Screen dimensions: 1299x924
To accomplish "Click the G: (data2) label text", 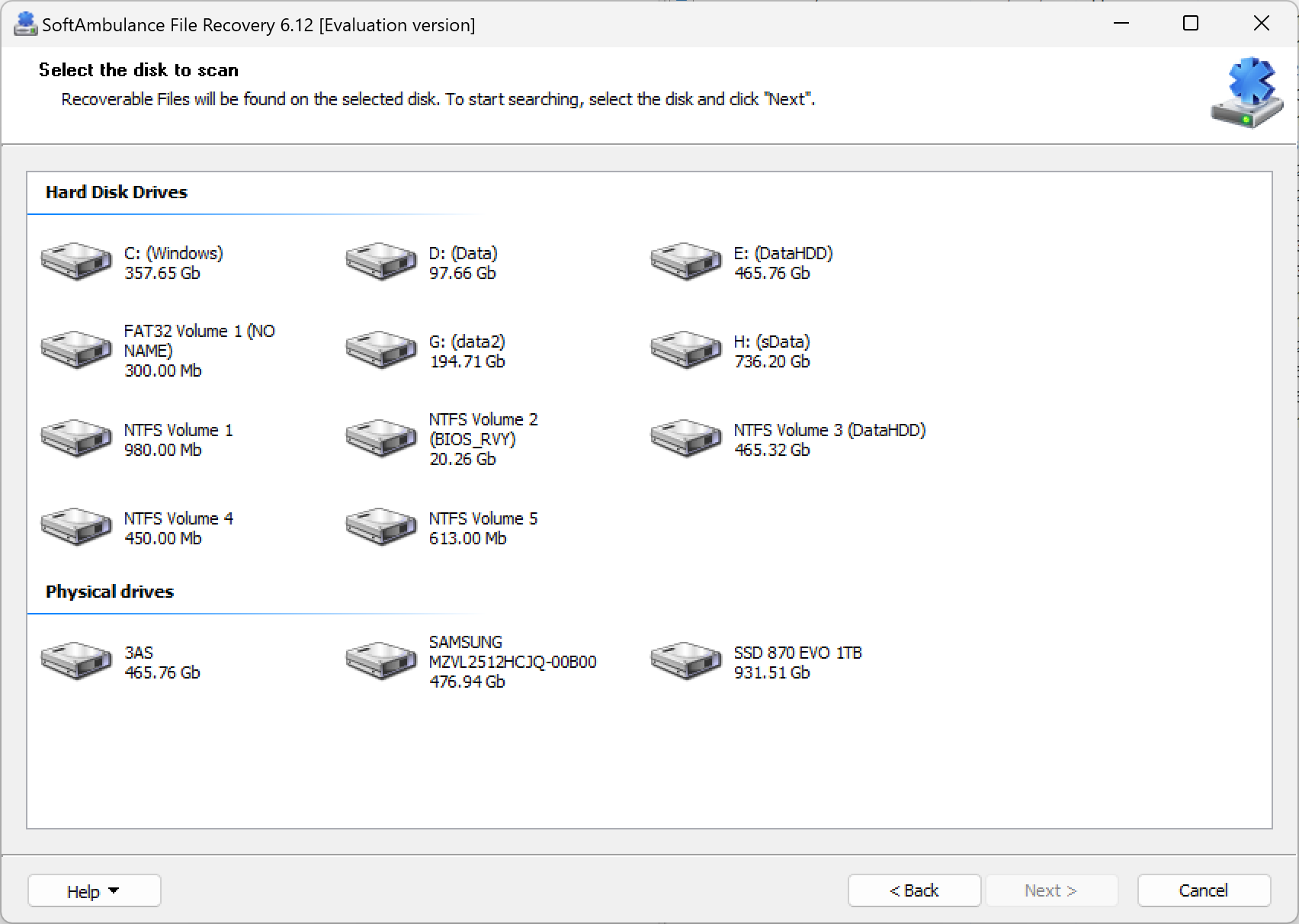I will (x=467, y=342).
